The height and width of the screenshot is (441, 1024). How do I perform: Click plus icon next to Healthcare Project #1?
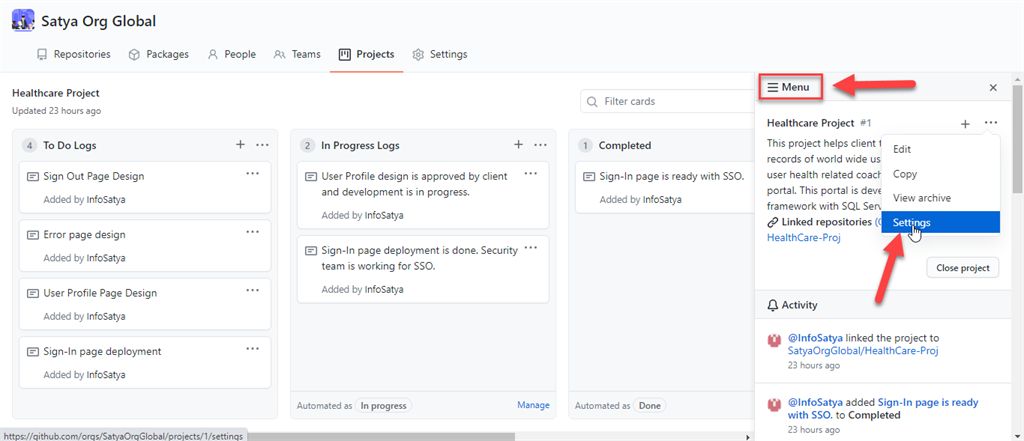[x=965, y=124]
